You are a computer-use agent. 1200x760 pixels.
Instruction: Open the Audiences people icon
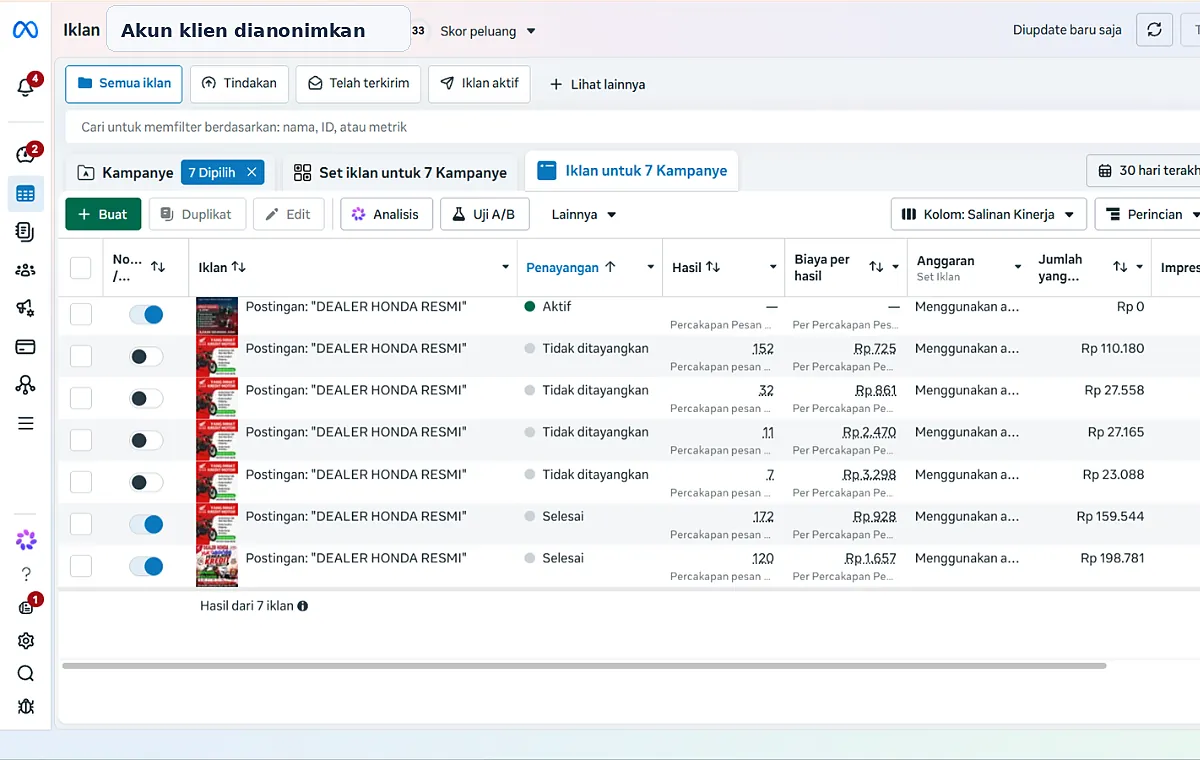pos(26,270)
